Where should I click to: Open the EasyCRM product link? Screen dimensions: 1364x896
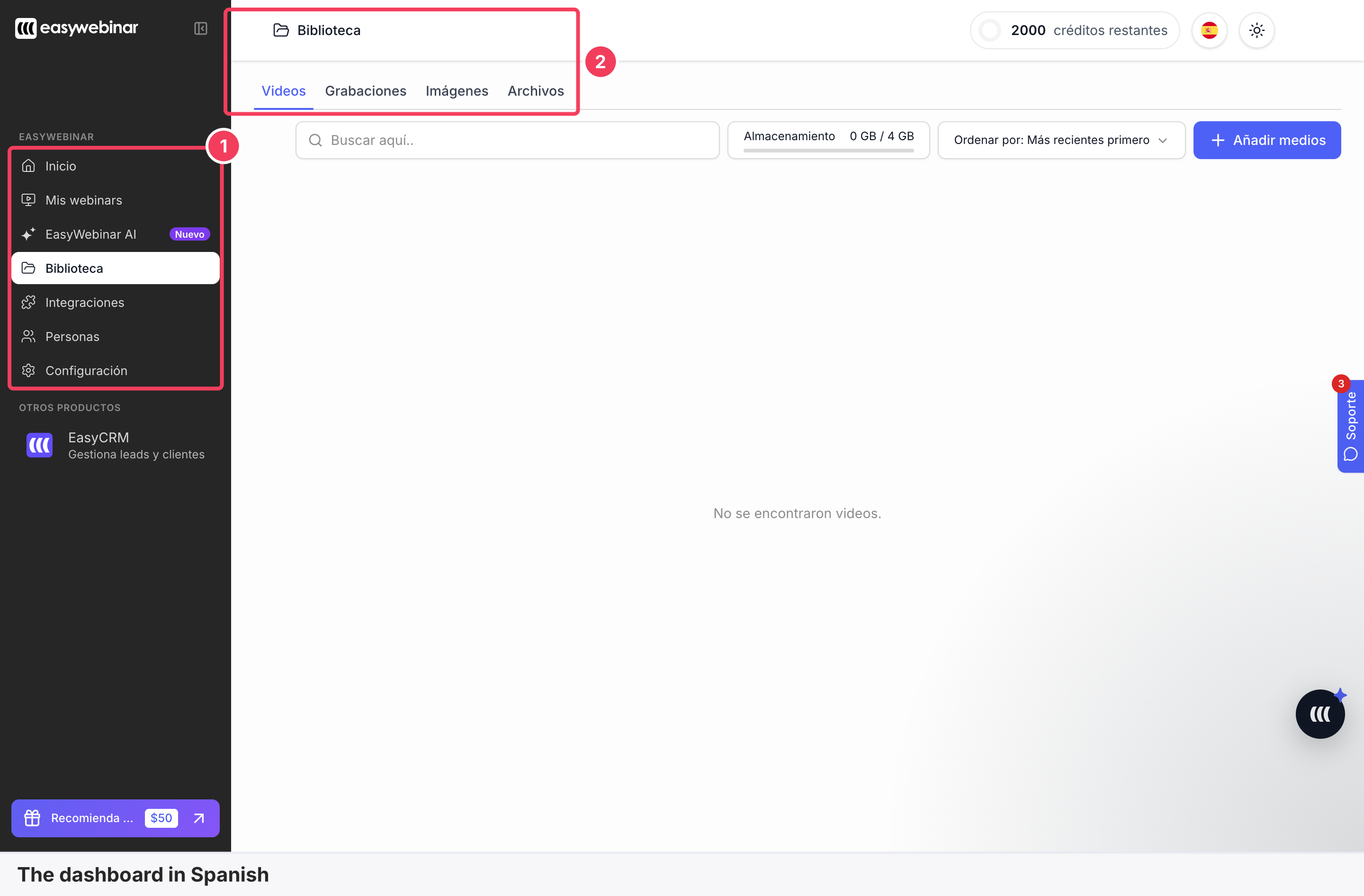(x=115, y=445)
